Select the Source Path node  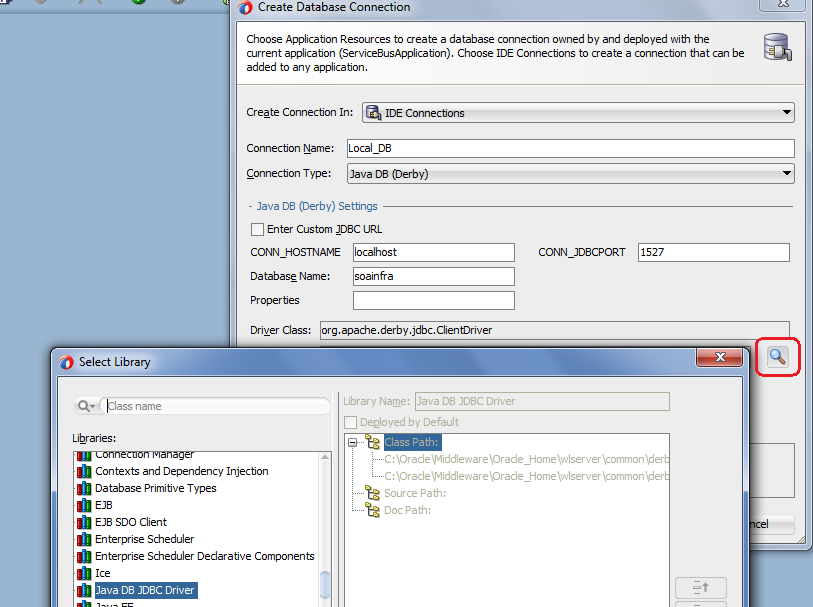point(415,493)
